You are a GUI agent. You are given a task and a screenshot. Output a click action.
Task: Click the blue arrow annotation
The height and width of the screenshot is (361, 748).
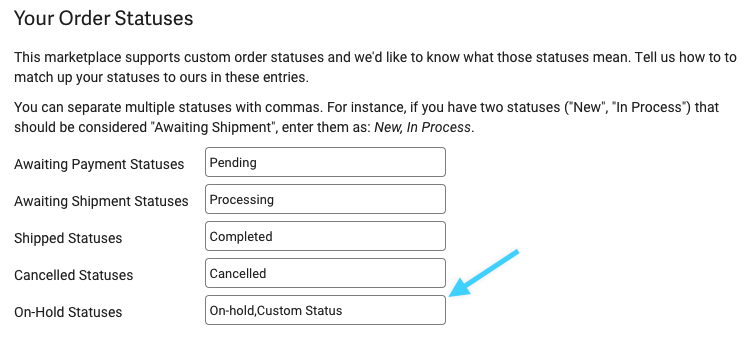pos(483,273)
